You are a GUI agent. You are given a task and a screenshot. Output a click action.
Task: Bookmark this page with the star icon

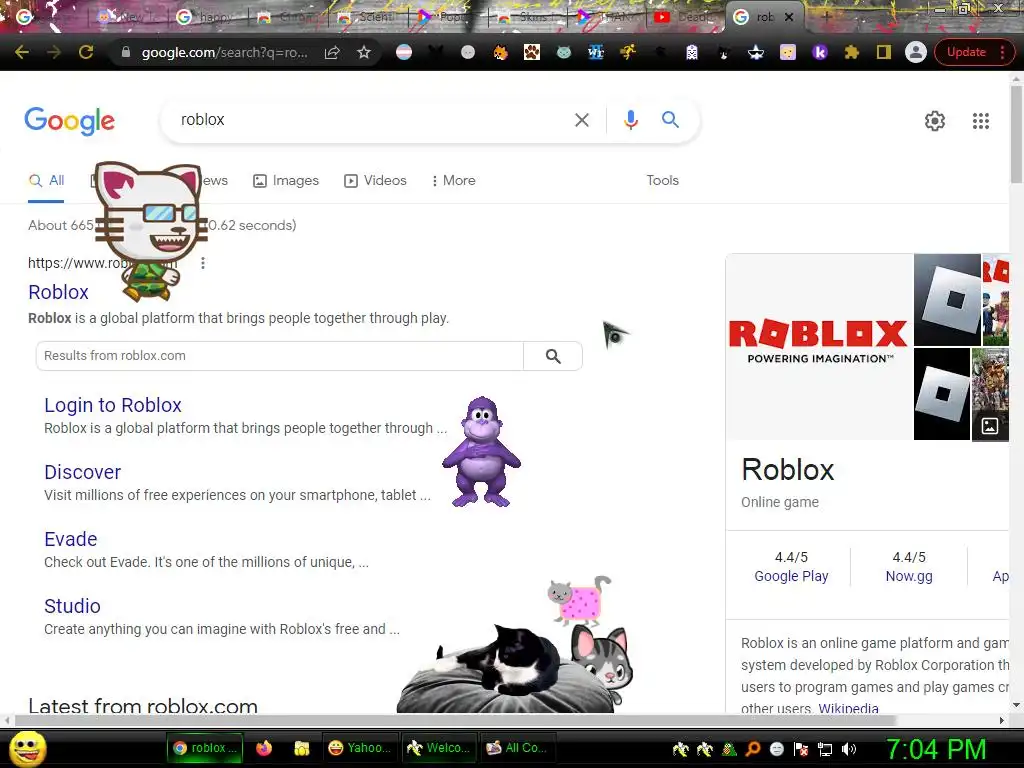[364, 52]
